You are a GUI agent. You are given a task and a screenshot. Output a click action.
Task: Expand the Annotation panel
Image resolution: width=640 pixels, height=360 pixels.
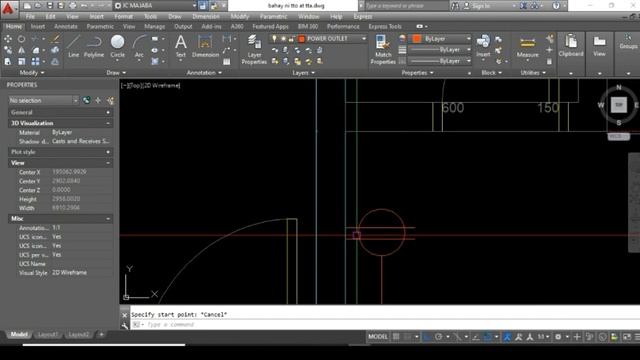click(204, 73)
